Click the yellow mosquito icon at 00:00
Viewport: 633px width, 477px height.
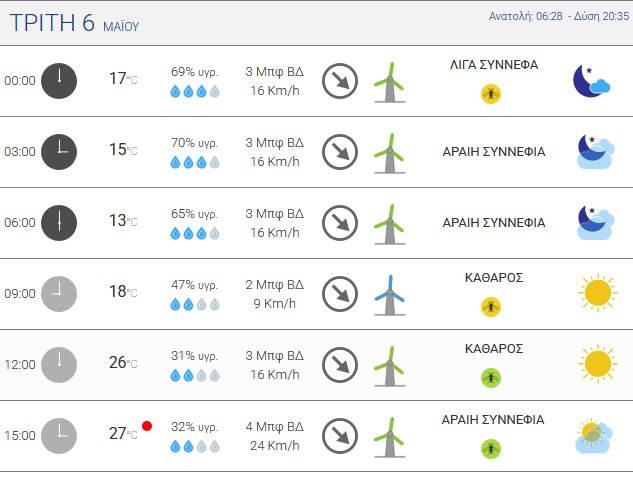point(491,94)
